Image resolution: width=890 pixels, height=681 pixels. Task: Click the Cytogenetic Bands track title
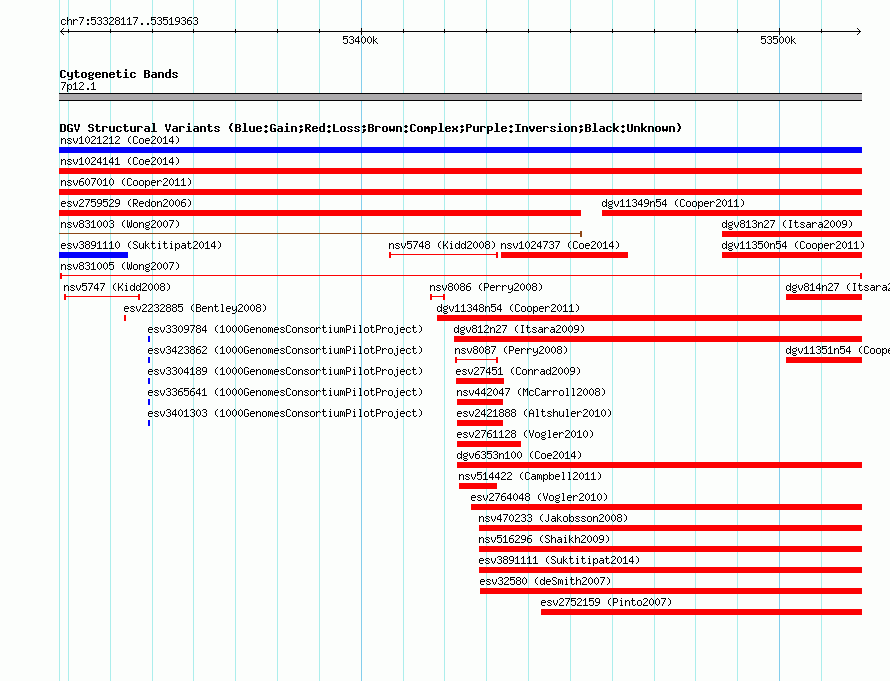point(119,74)
